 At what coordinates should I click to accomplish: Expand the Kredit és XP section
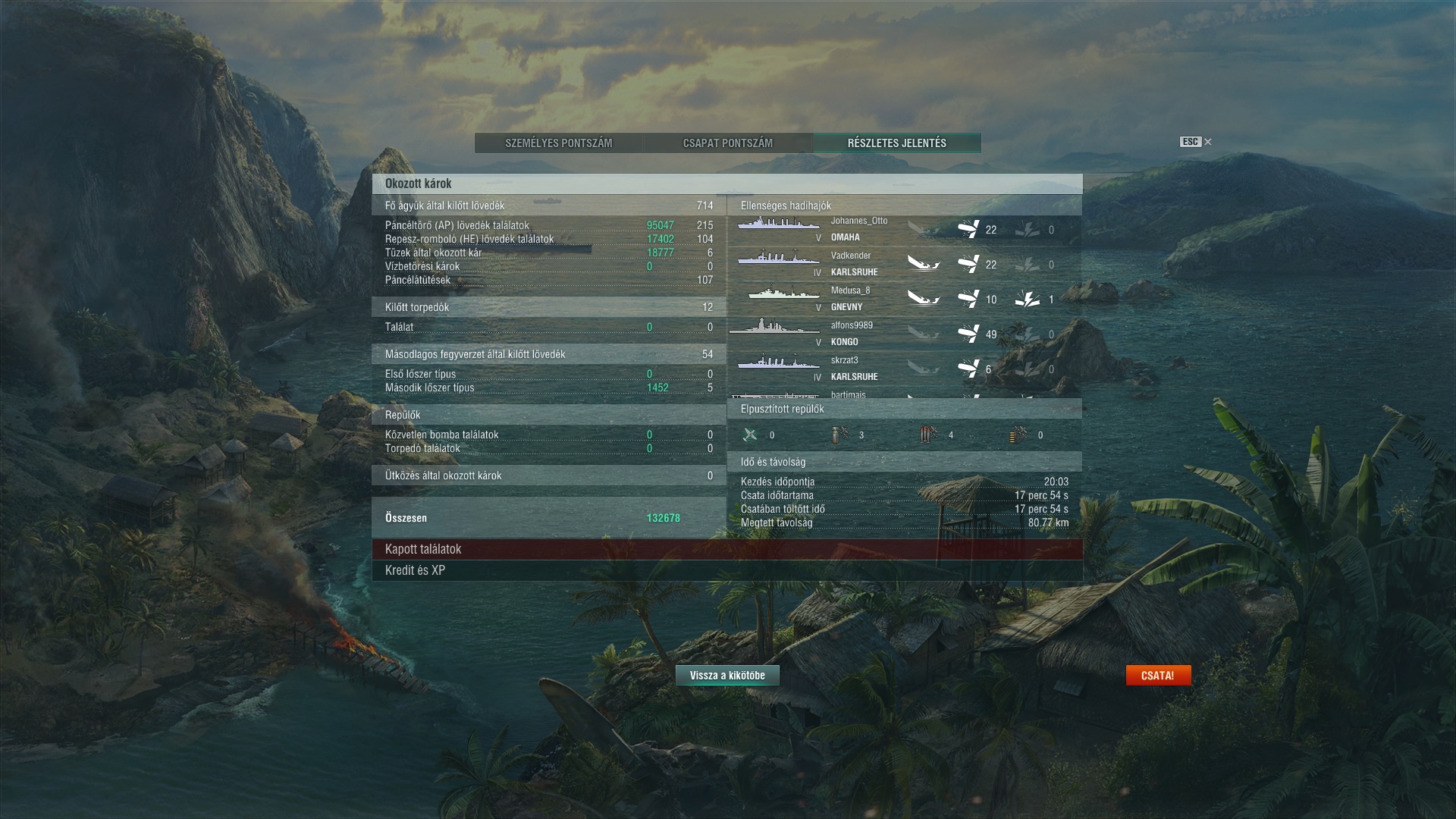(727, 570)
